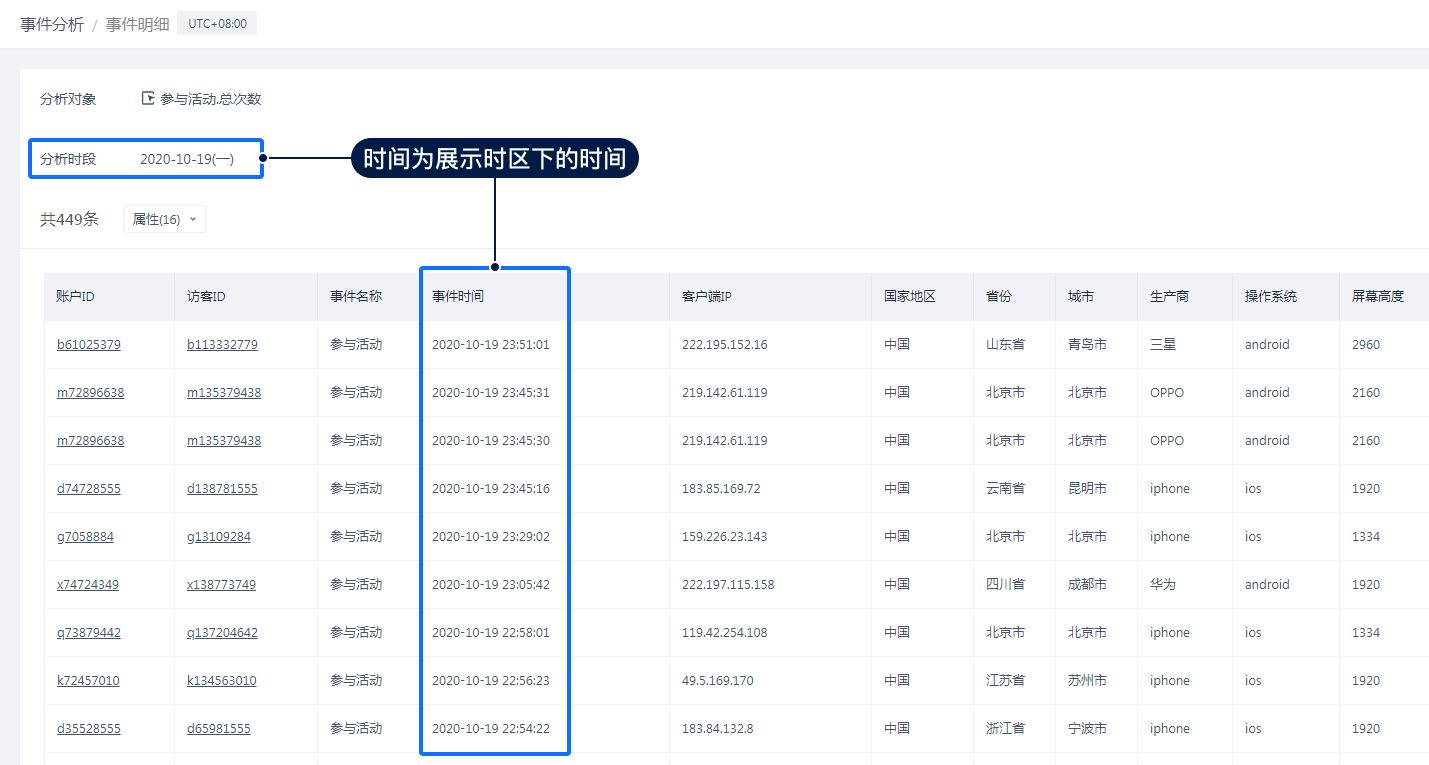
Task: Click the 账户ID column header
Action: click(x=76, y=297)
